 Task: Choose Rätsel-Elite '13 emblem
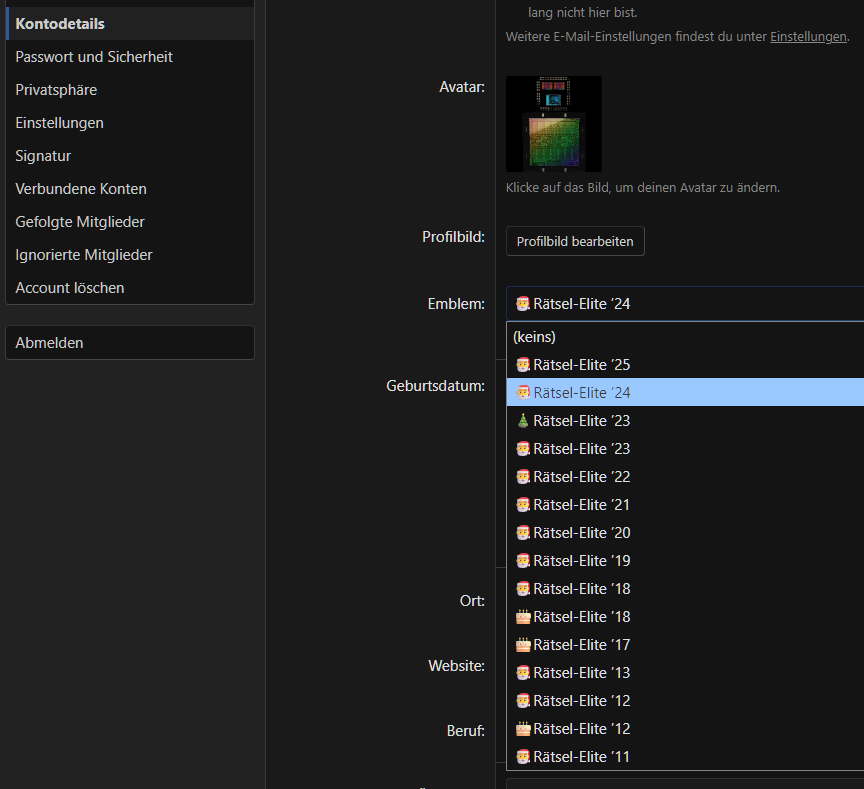pyautogui.click(x=685, y=673)
